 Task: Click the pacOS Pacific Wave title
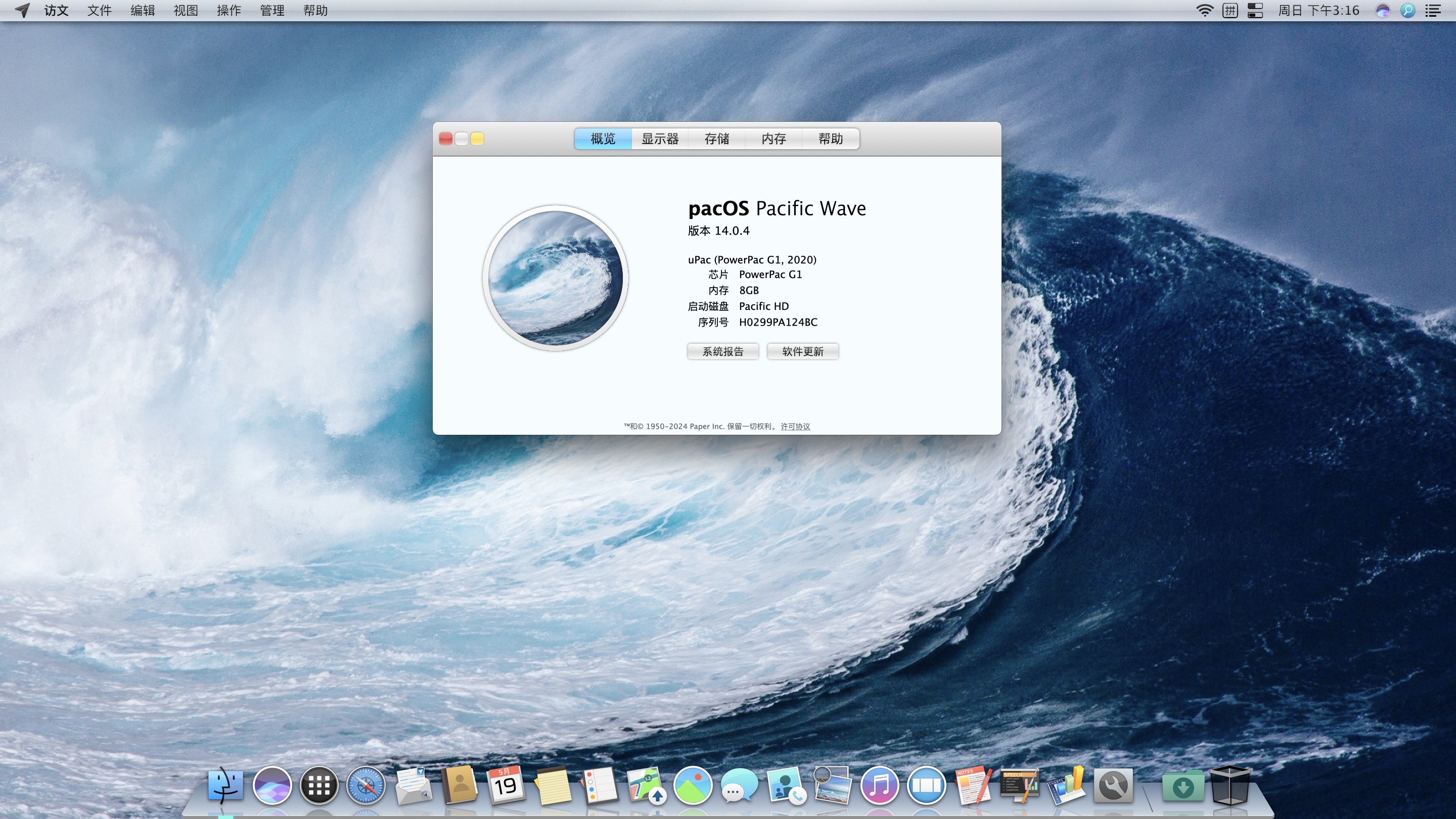(777, 208)
